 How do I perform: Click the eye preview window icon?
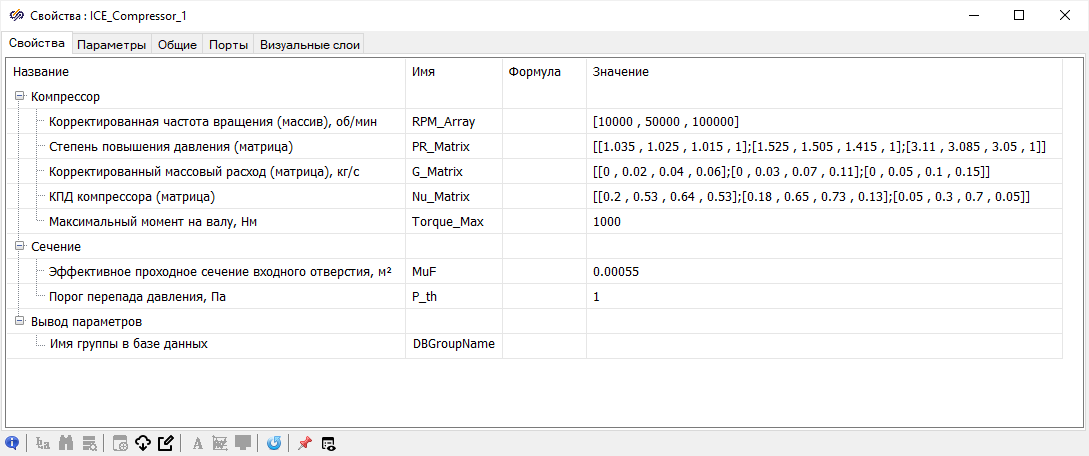click(x=328, y=443)
